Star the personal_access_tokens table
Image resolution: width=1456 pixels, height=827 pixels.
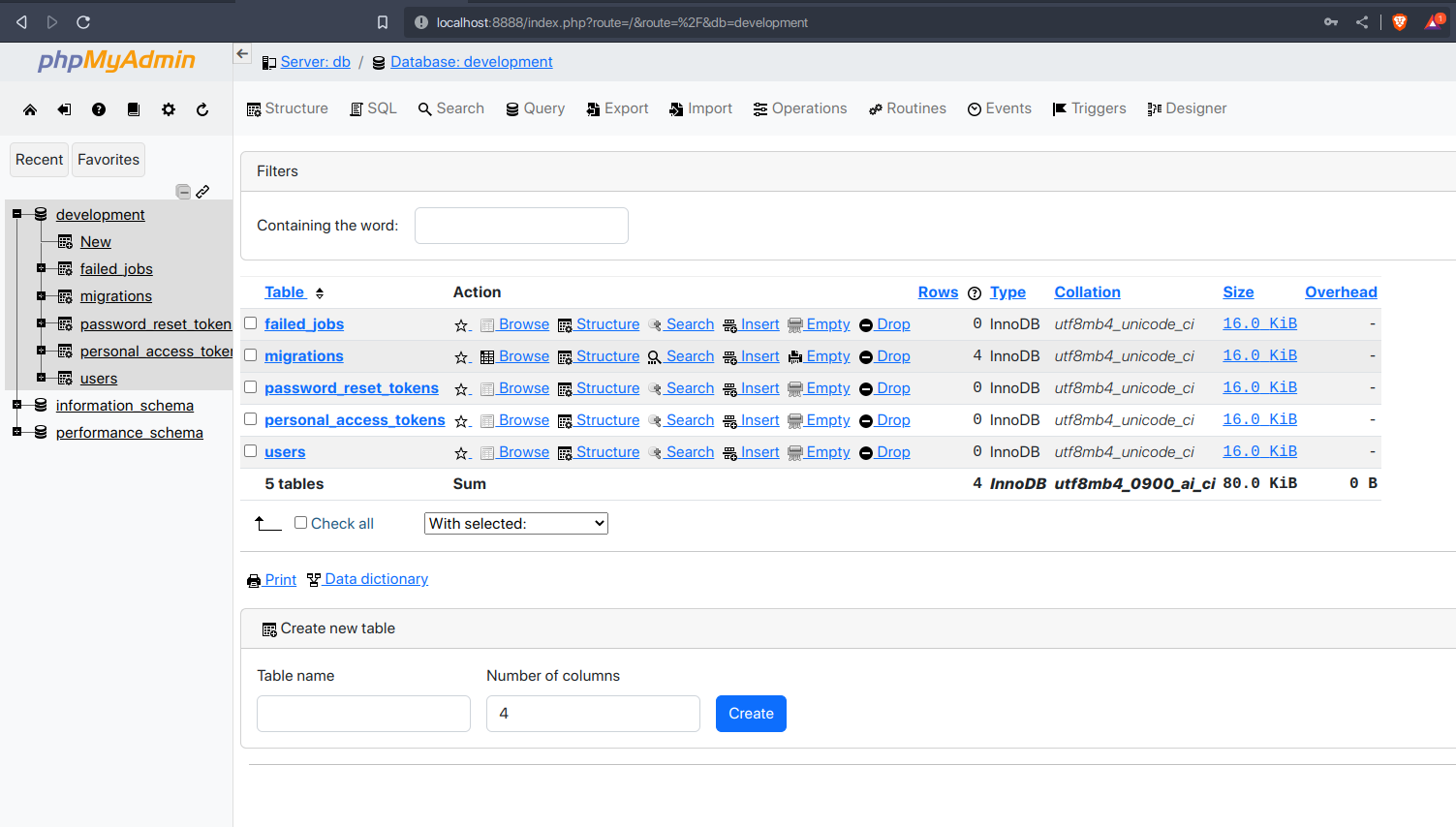(x=462, y=421)
